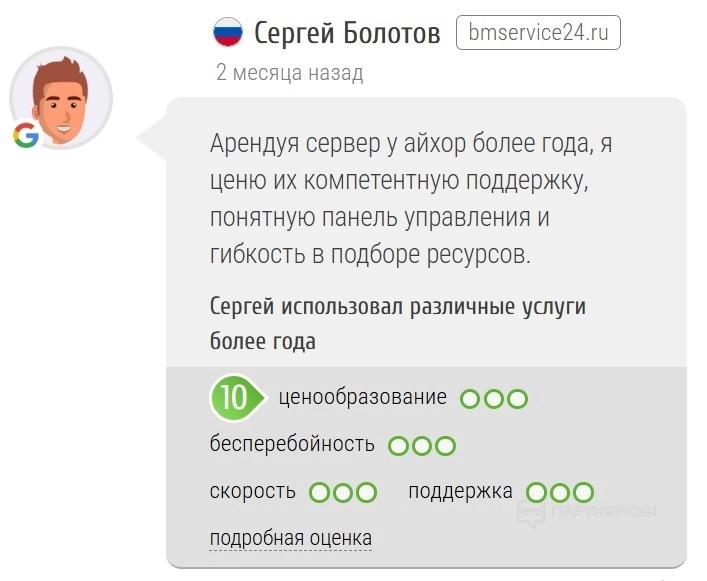The height and width of the screenshot is (581, 707).
Task: Click first circle of бесперебойность rating
Action: click(x=398, y=446)
